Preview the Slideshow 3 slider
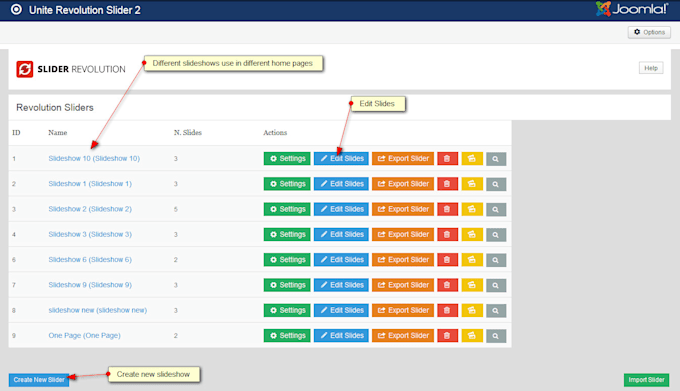 pos(496,235)
